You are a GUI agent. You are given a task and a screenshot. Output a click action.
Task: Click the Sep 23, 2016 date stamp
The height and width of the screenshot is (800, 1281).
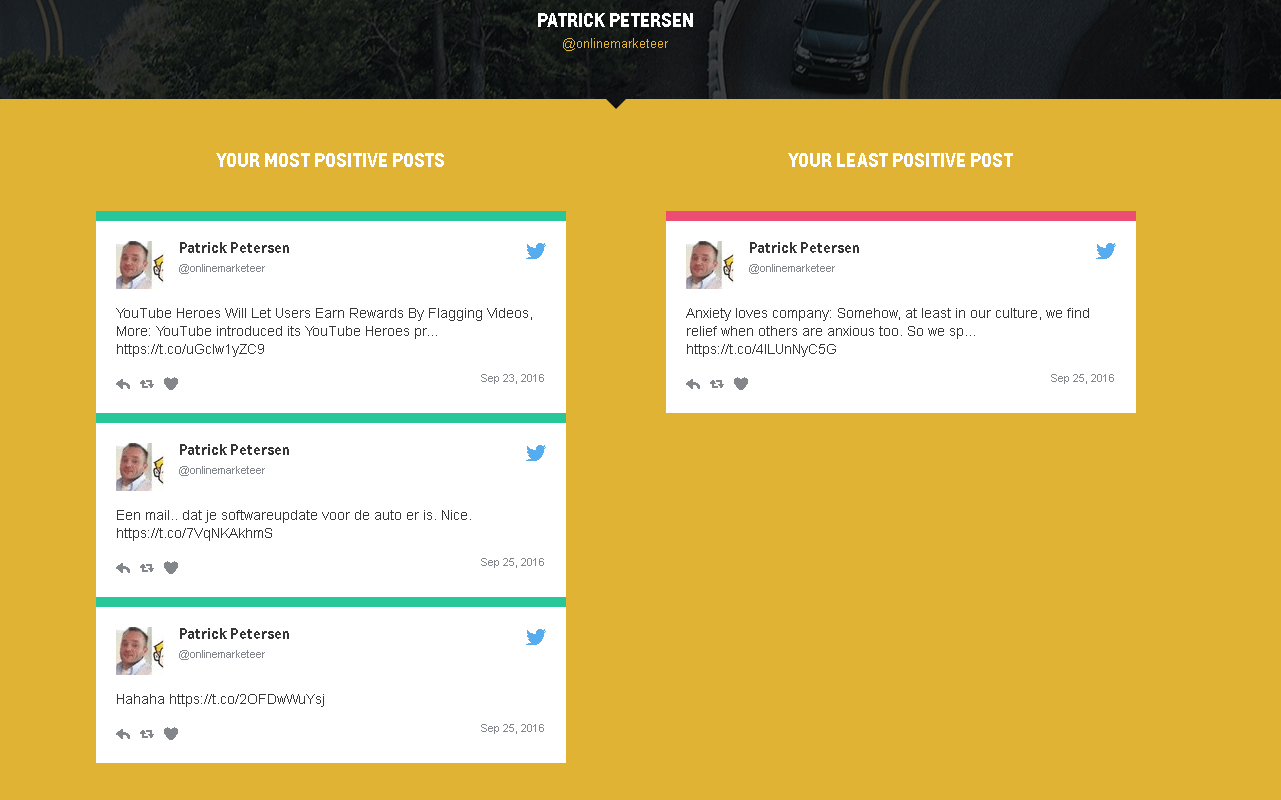512,379
